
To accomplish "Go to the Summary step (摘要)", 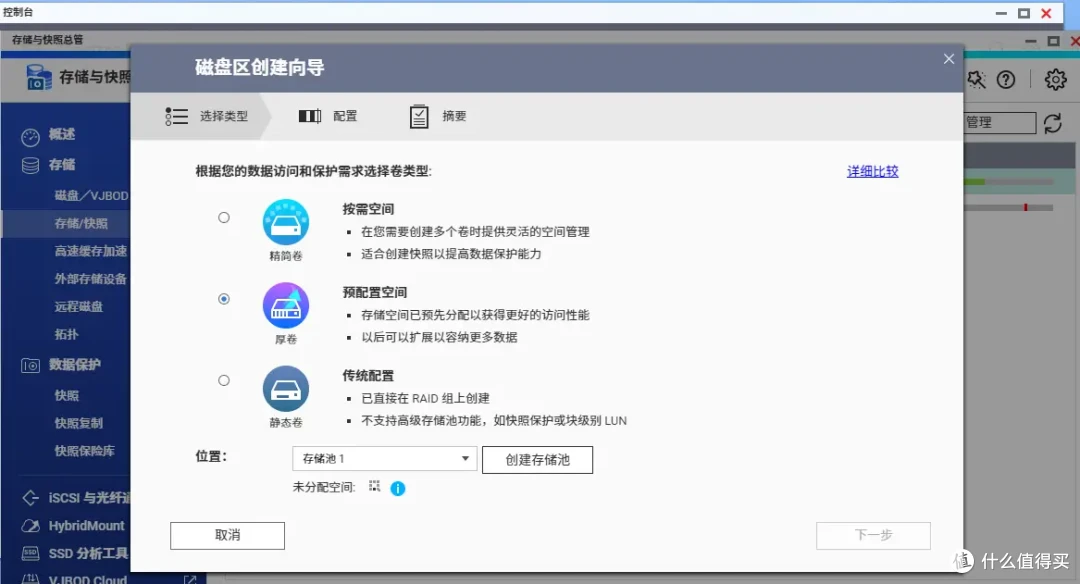I will click(454, 116).
